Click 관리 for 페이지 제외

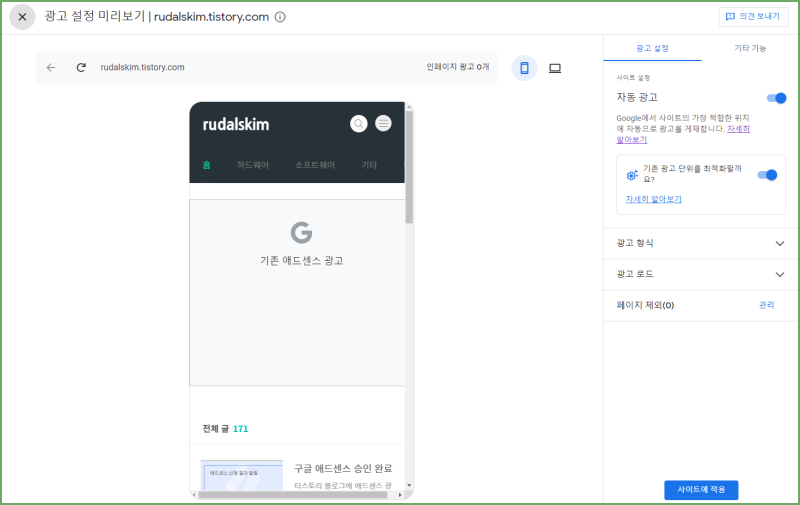(x=766, y=305)
